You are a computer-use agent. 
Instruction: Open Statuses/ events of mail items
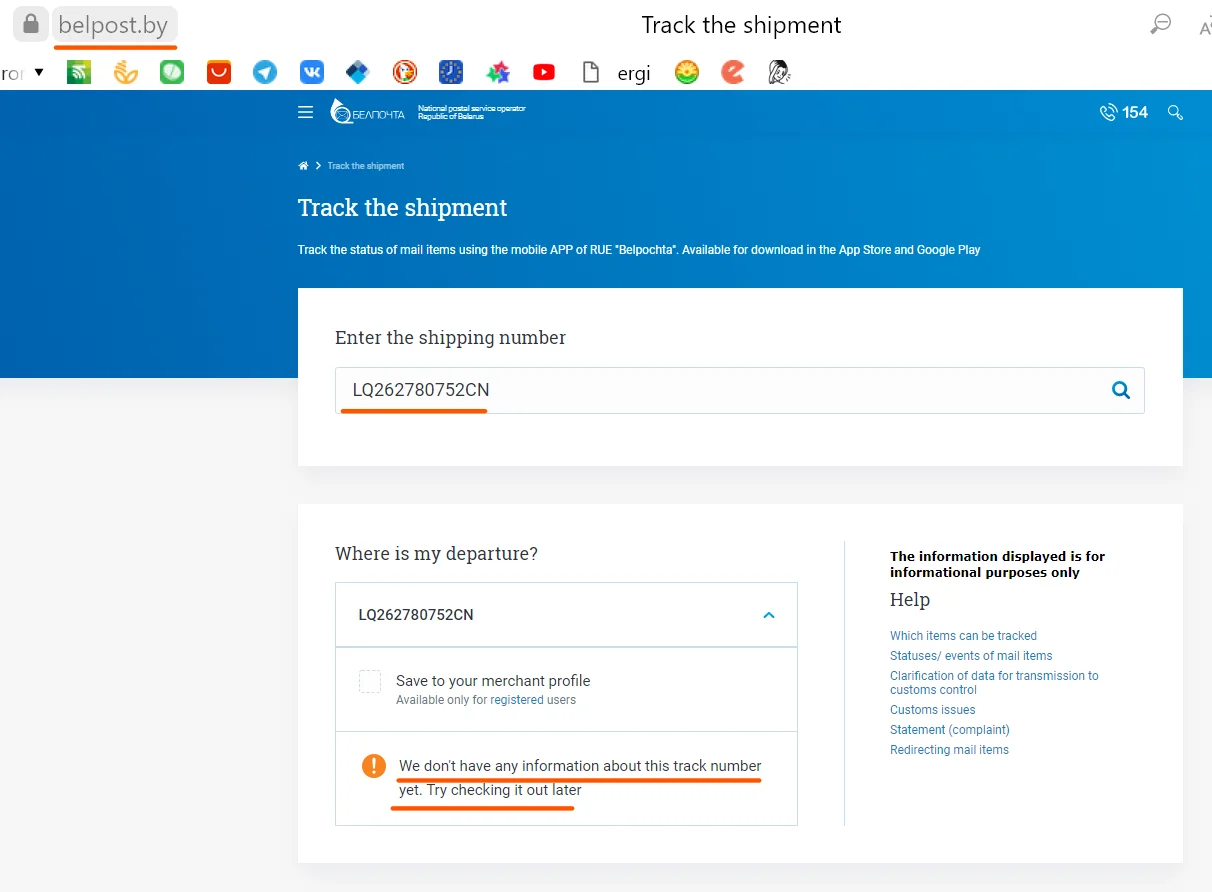(x=971, y=656)
